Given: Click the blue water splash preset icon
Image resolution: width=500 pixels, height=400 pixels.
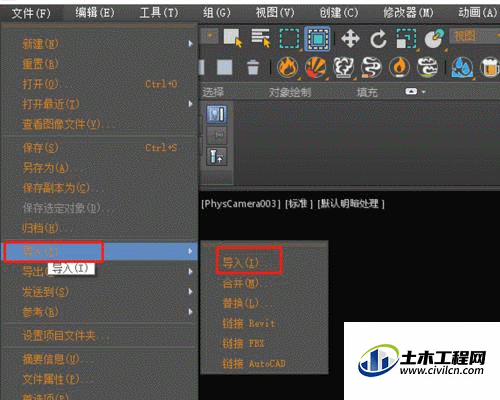Looking at the screenshot, I should coord(462,67).
